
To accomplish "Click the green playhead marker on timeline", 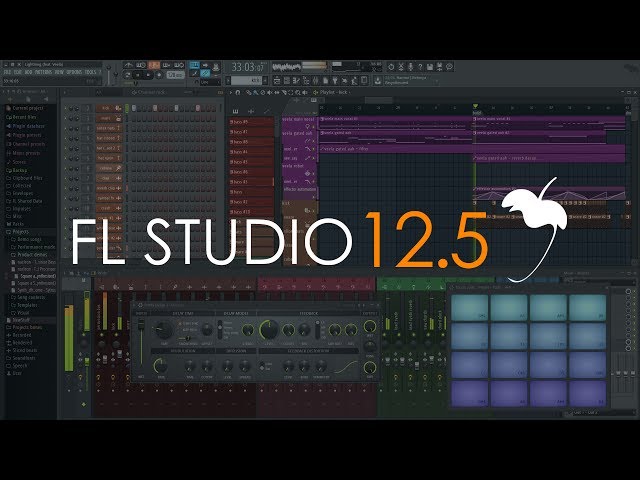I will pos(475,107).
